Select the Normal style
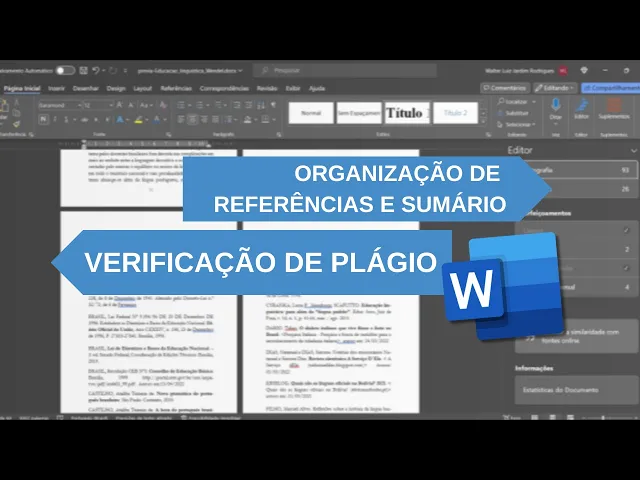The image size is (640, 480). tap(311, 113)
